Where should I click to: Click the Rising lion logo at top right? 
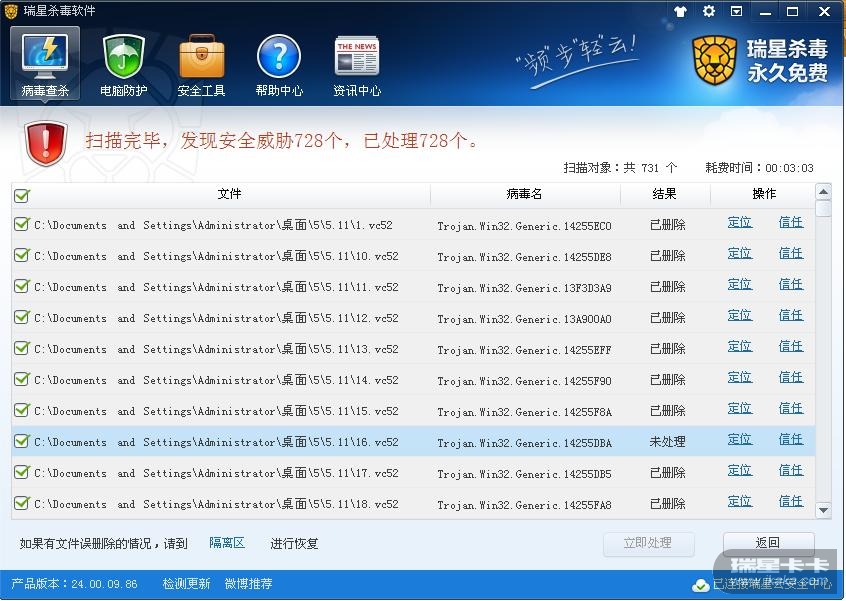pos(714,60)
